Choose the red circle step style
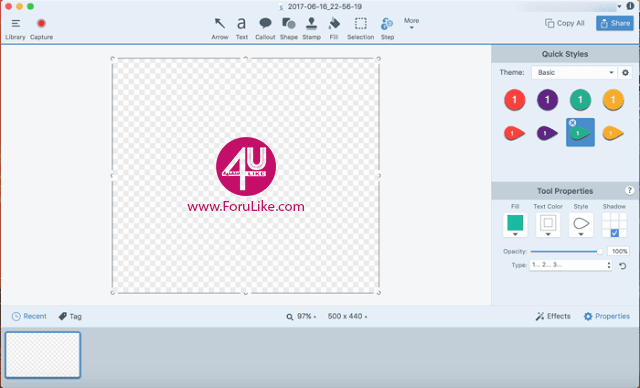The width and height of the screenshot is (640, 388). point(514,100)
